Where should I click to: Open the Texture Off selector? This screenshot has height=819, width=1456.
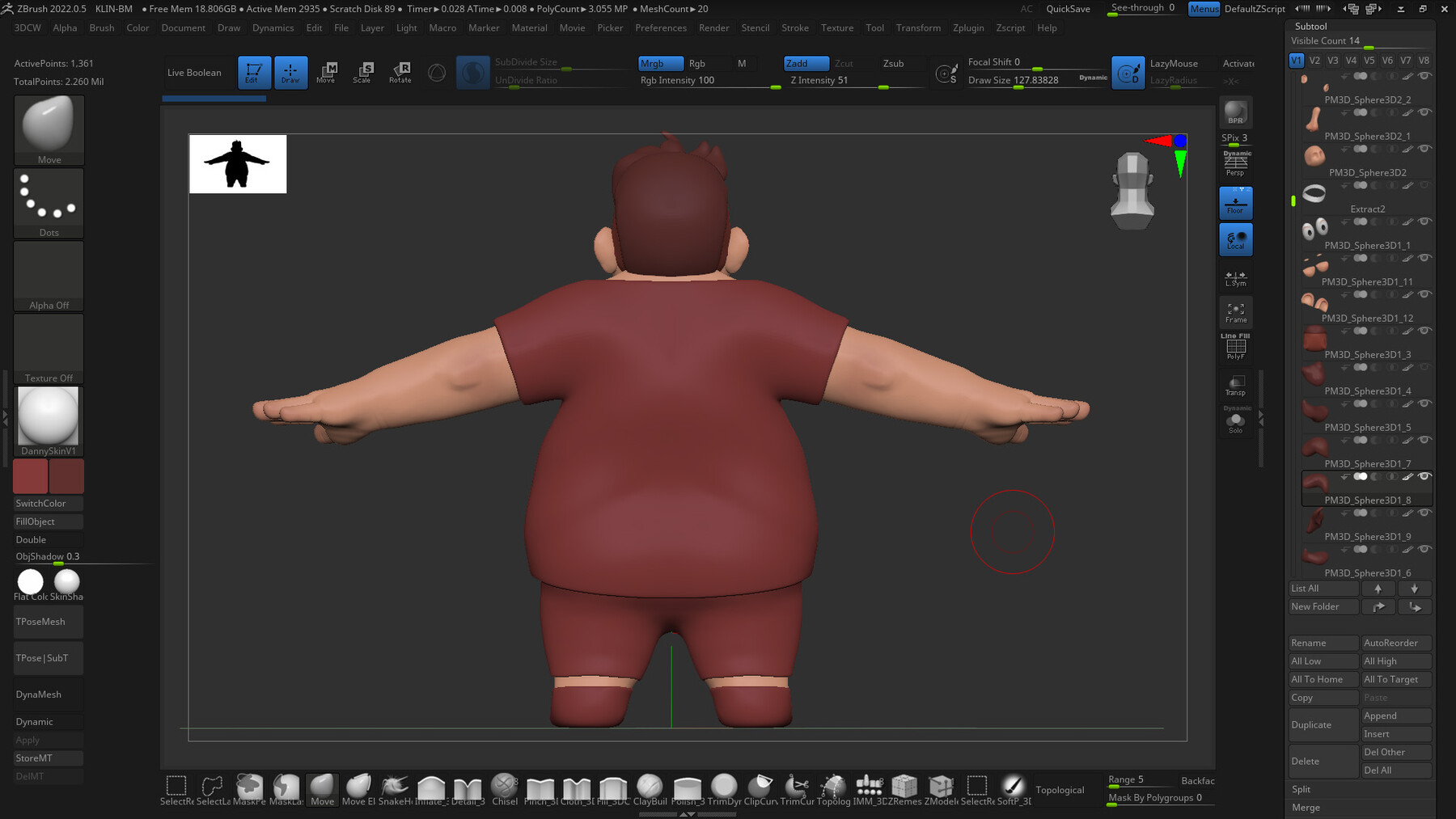[x=49, y=348]
